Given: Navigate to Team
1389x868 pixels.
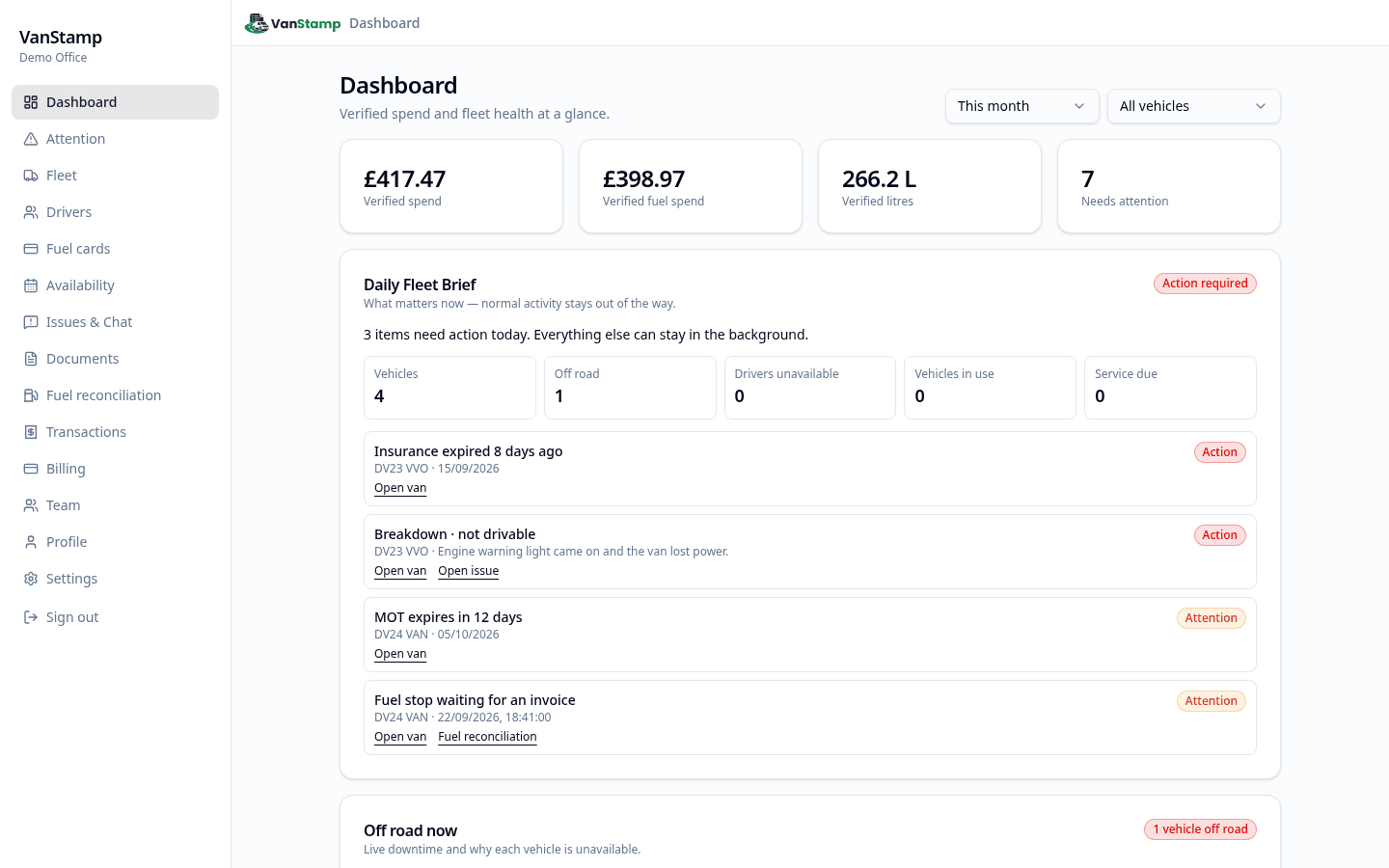Looking at the screenshot, I should pyautogui.click(x=116, y=505).
